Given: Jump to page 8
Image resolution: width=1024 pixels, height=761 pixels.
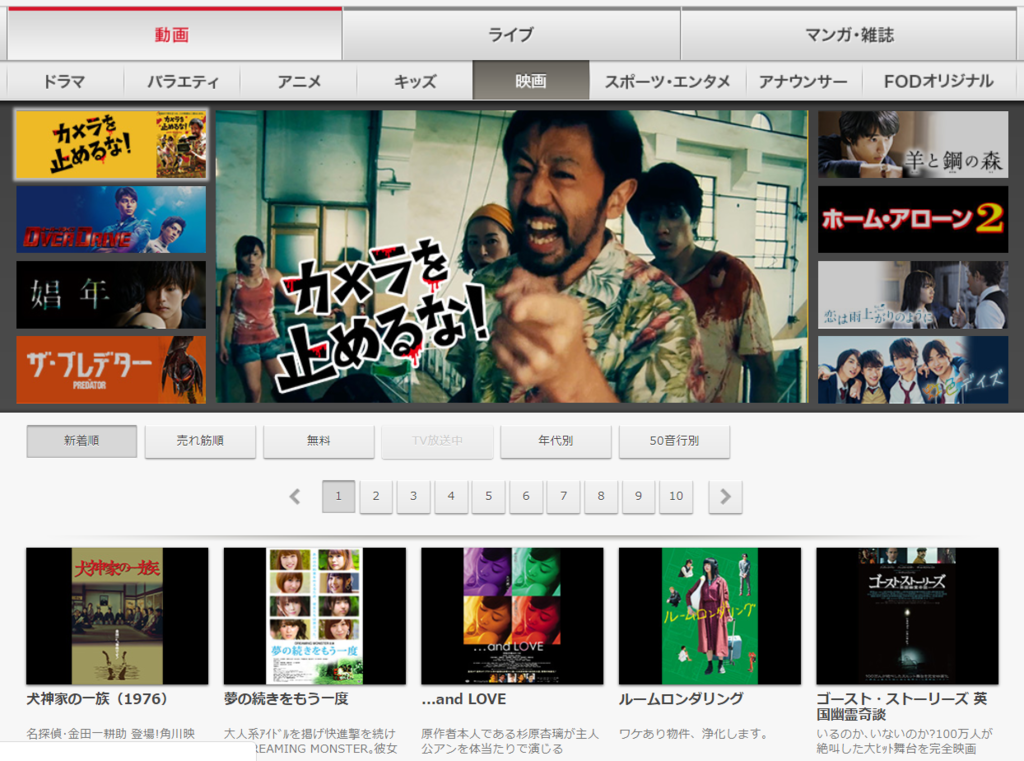Looking at the screenshot, I should 601,496.
